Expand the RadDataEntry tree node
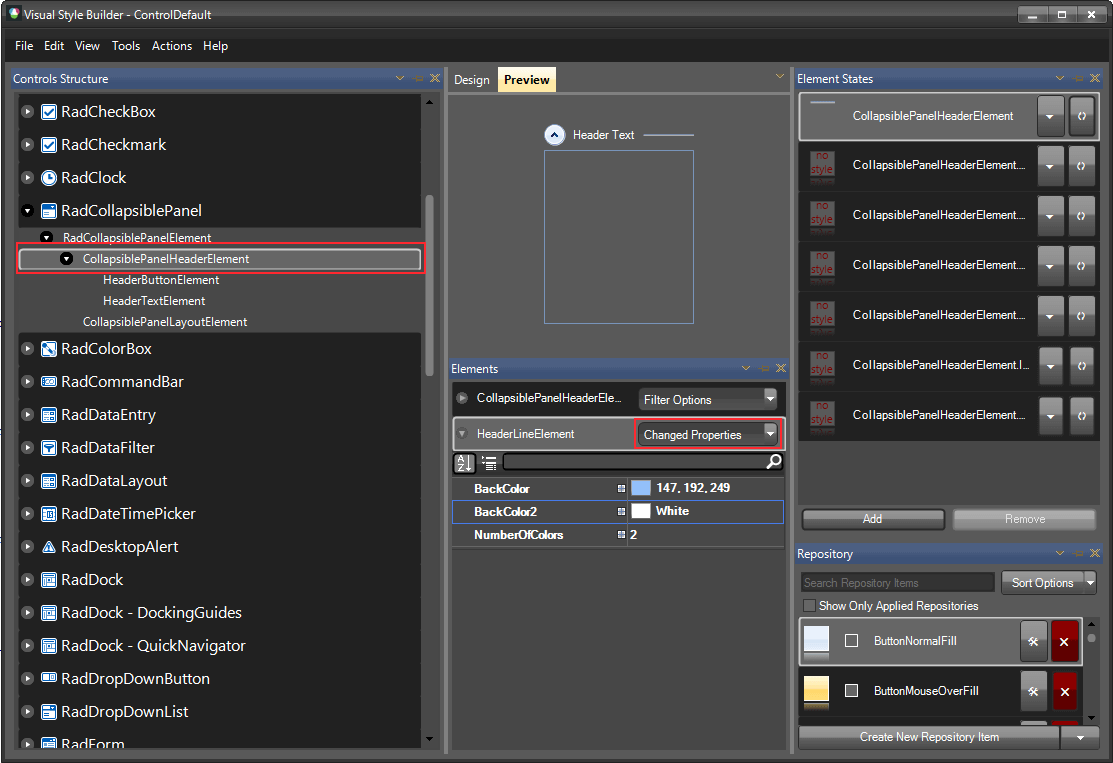The height and width of the screenshot is (763, 1113). [x=25, y=414]
